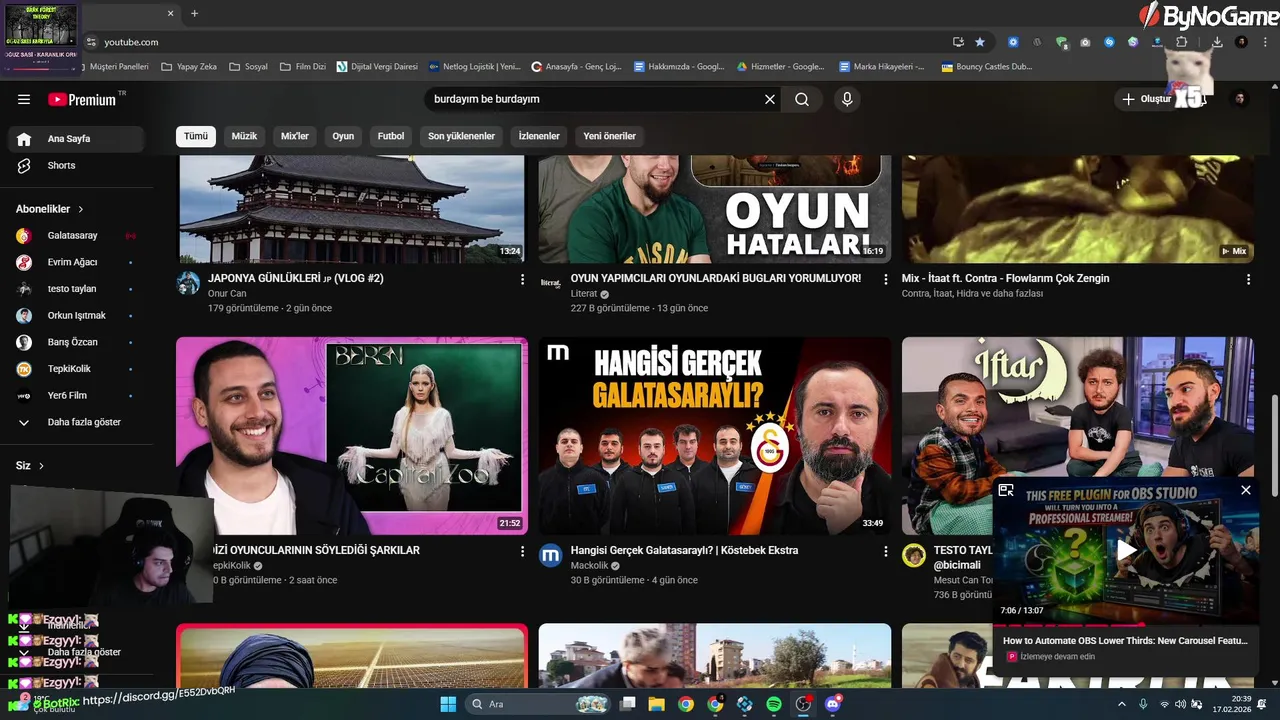Open Dijital Vergi Dairesi bookmark
Image resolution: width=1280 pixels, height=720 pixels.
pos(377,67)
